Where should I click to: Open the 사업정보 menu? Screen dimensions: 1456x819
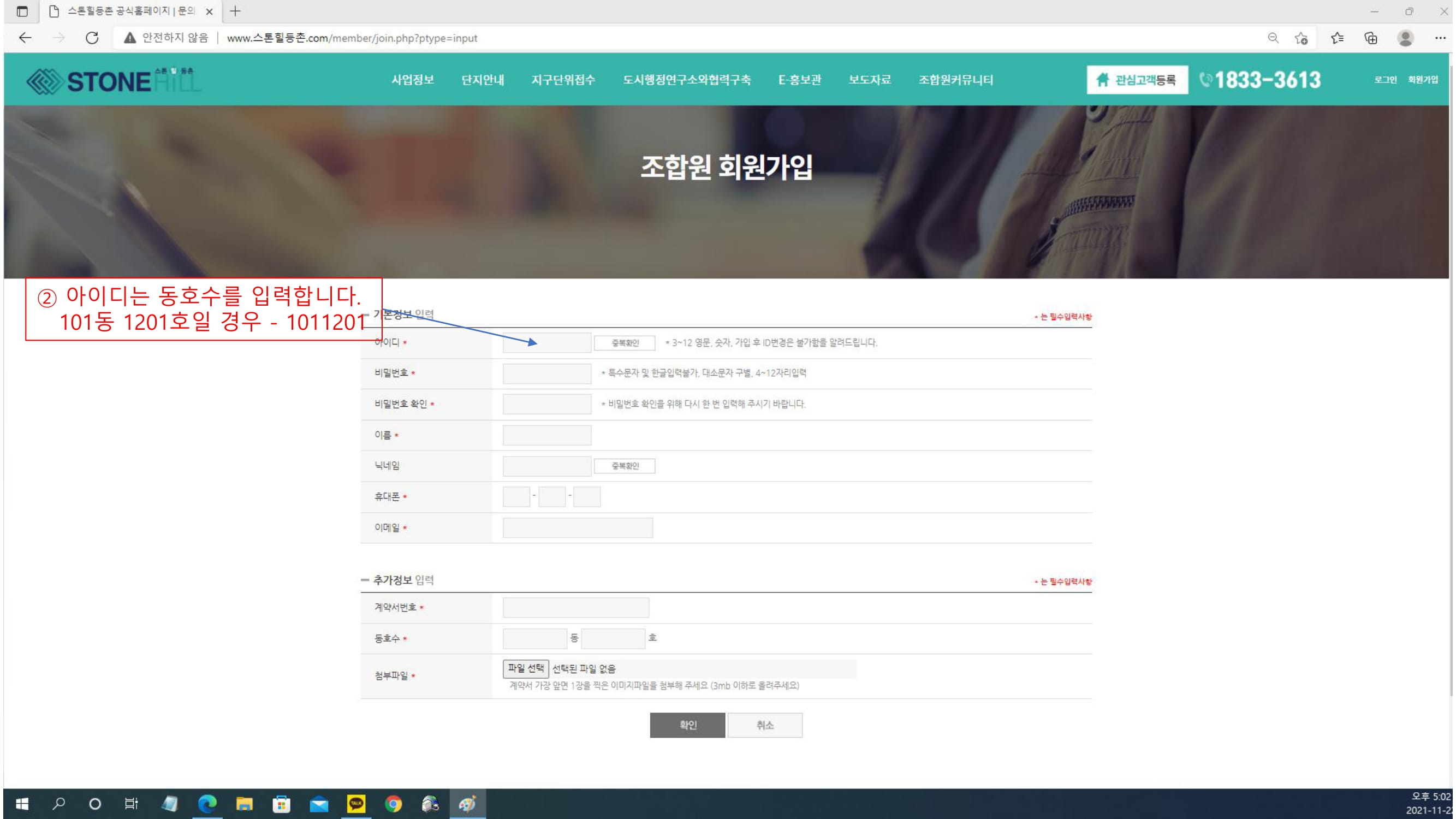tap(413, 80)
